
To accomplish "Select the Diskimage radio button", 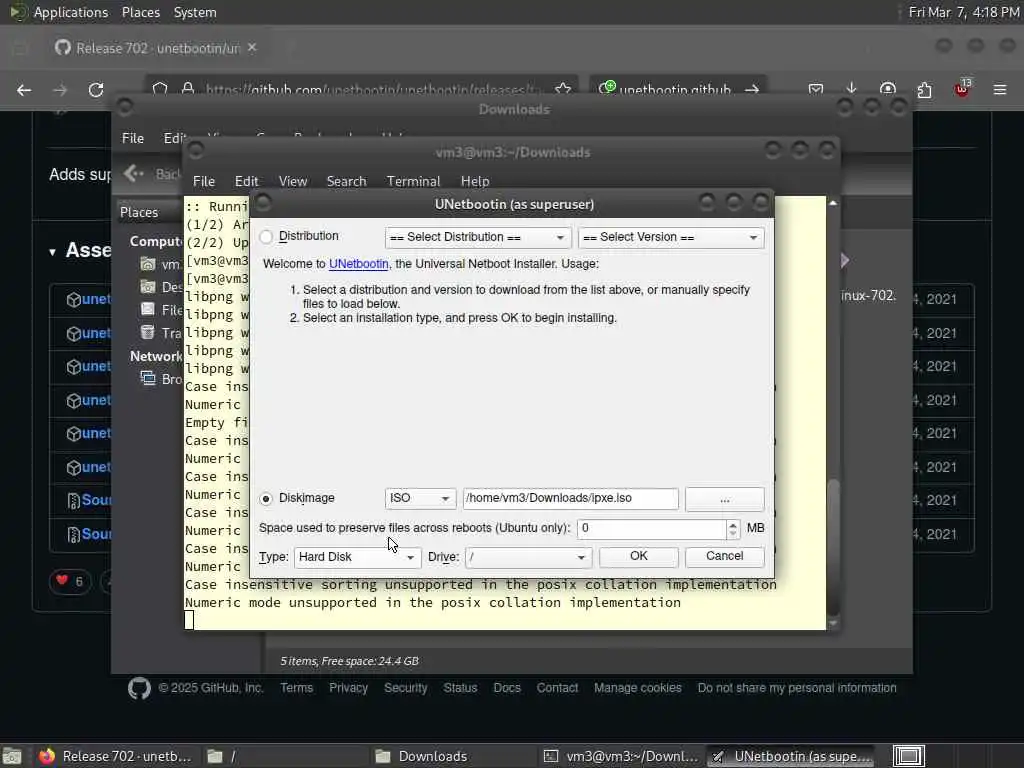I will click(x=266, y=498).
